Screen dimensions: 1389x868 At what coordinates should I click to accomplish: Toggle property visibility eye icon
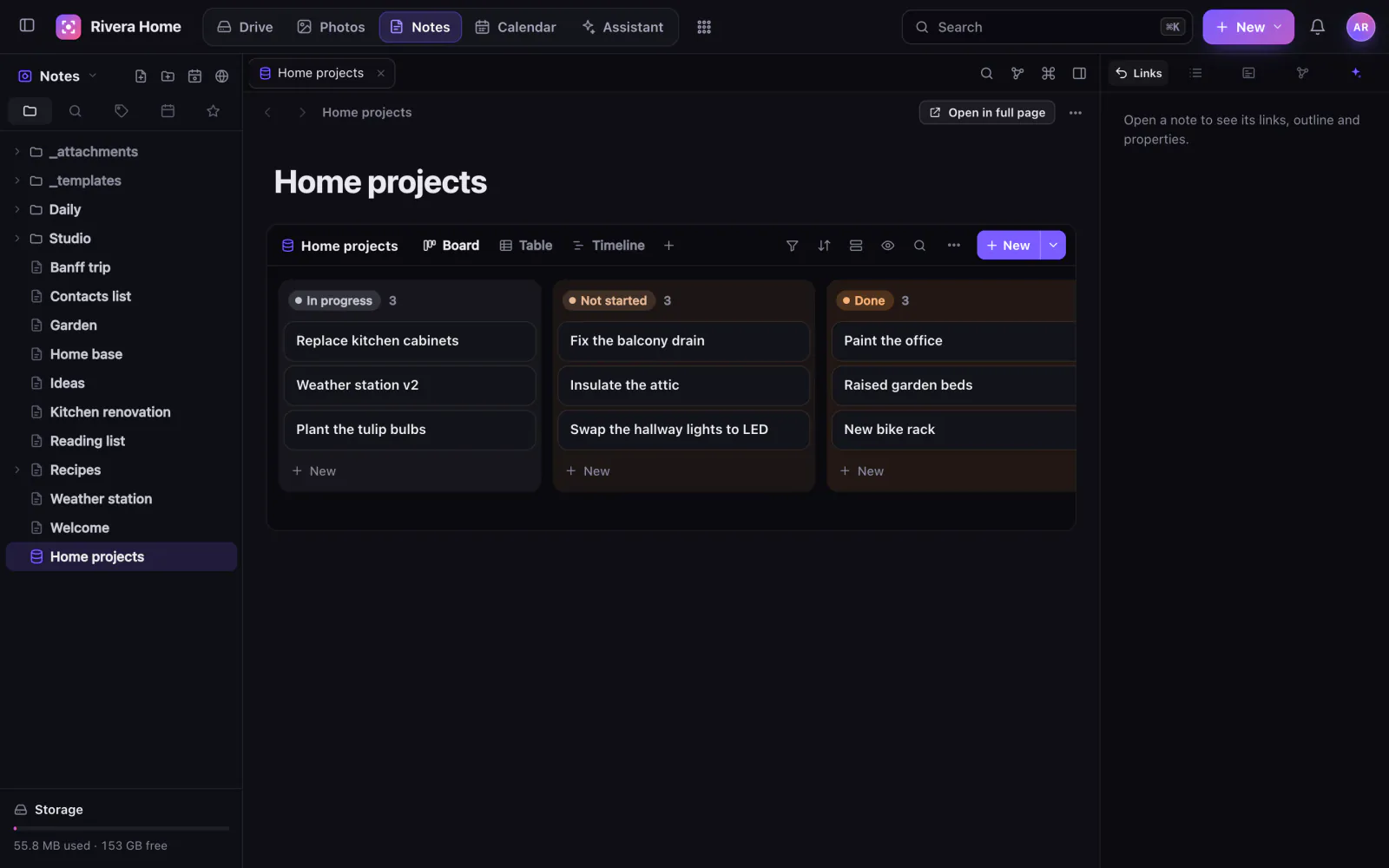[887, 246]
